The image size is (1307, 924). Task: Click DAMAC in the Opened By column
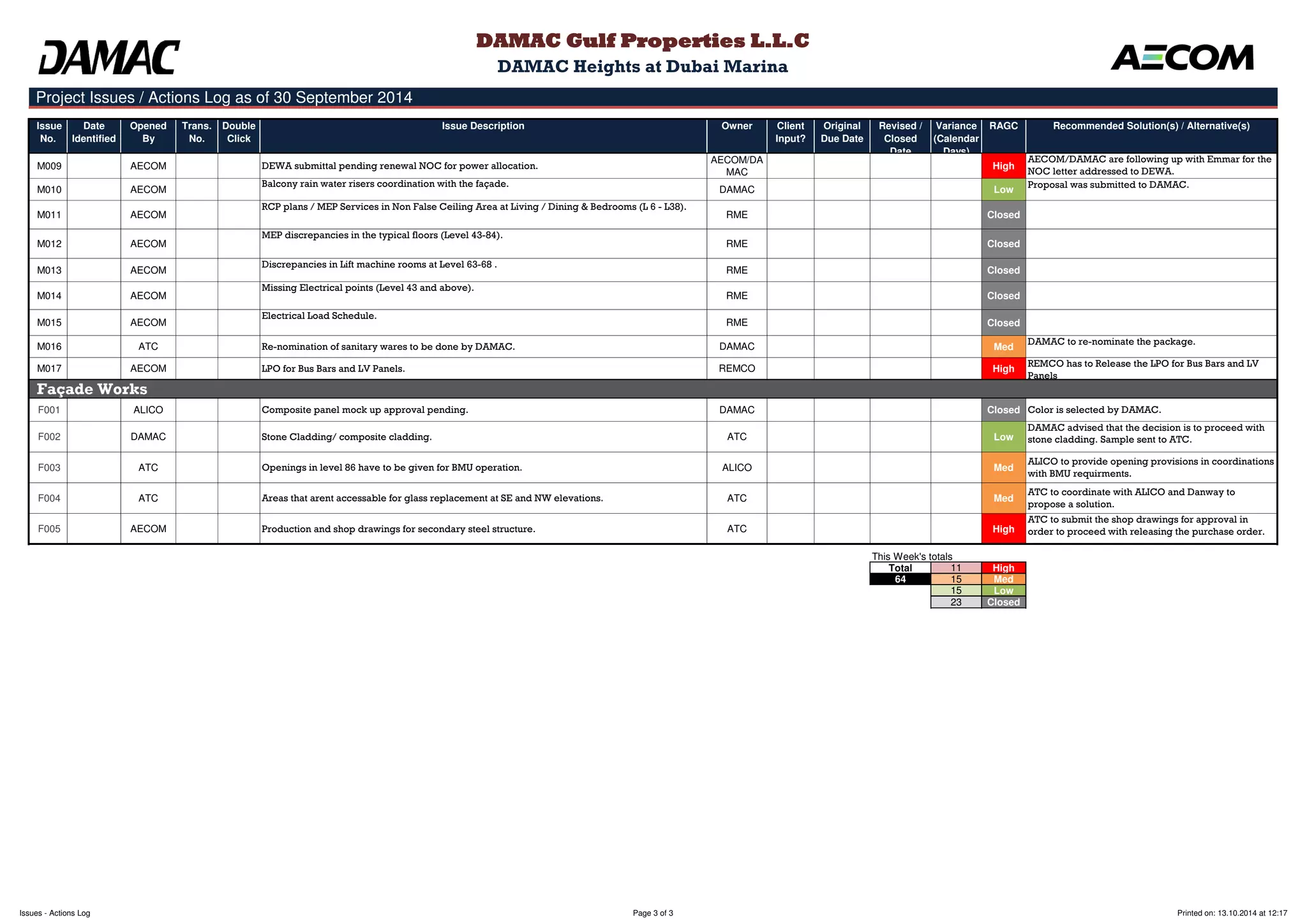[148, 436]
